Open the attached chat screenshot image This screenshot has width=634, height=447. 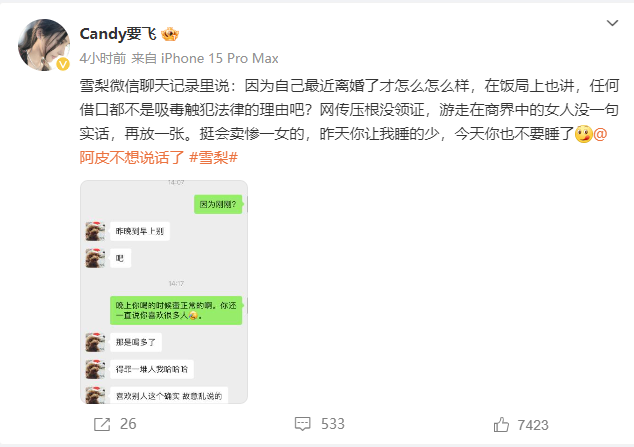pyautogui.click(x=164, y=292)
